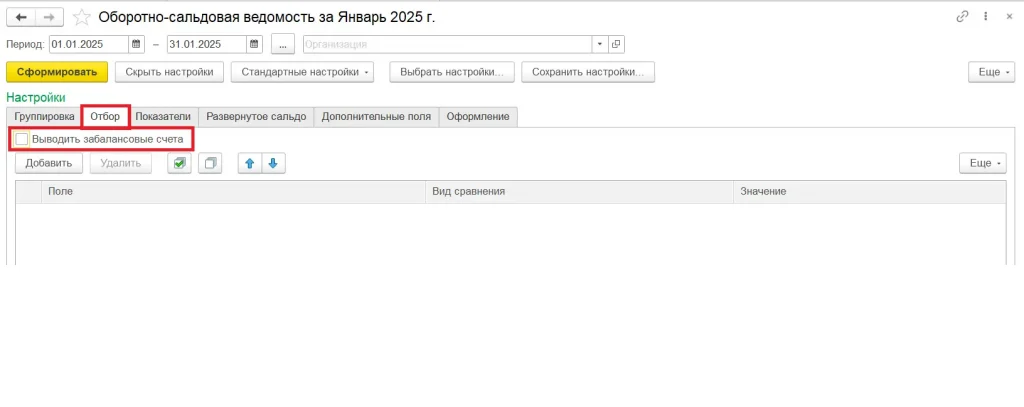Copy link via the chain icon
1024x407 pixels.
pos(961,18)
